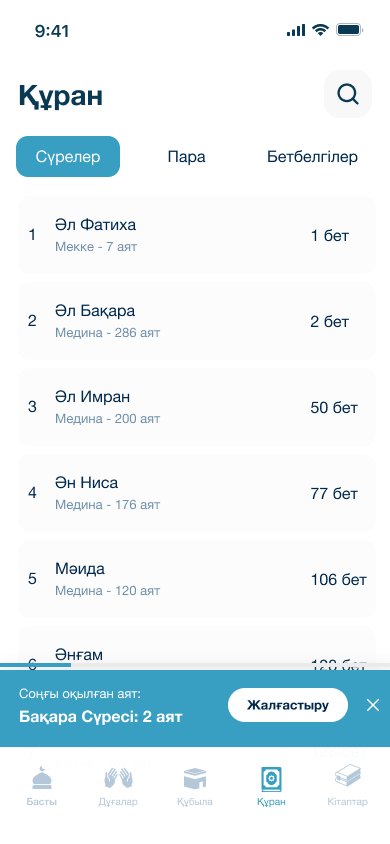Check the battery status icon
This screenshot has height=844, width=390.
click(x=349, y=30)
